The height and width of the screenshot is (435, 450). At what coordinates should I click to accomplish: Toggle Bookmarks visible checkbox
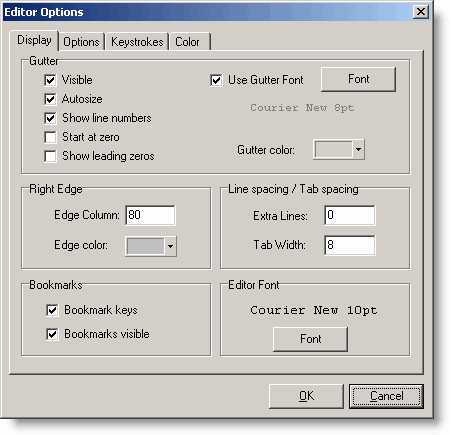pyautogui.click(x=52, y=334)
